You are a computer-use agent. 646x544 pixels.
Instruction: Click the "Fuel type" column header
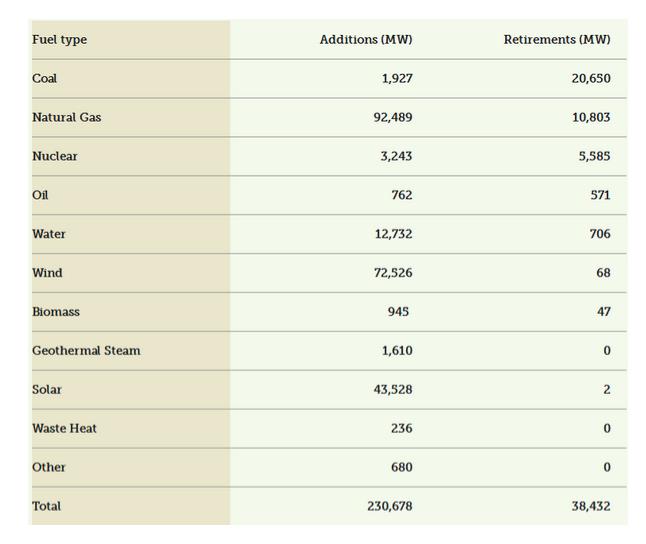pyautogui.click(x=59, y=40)
